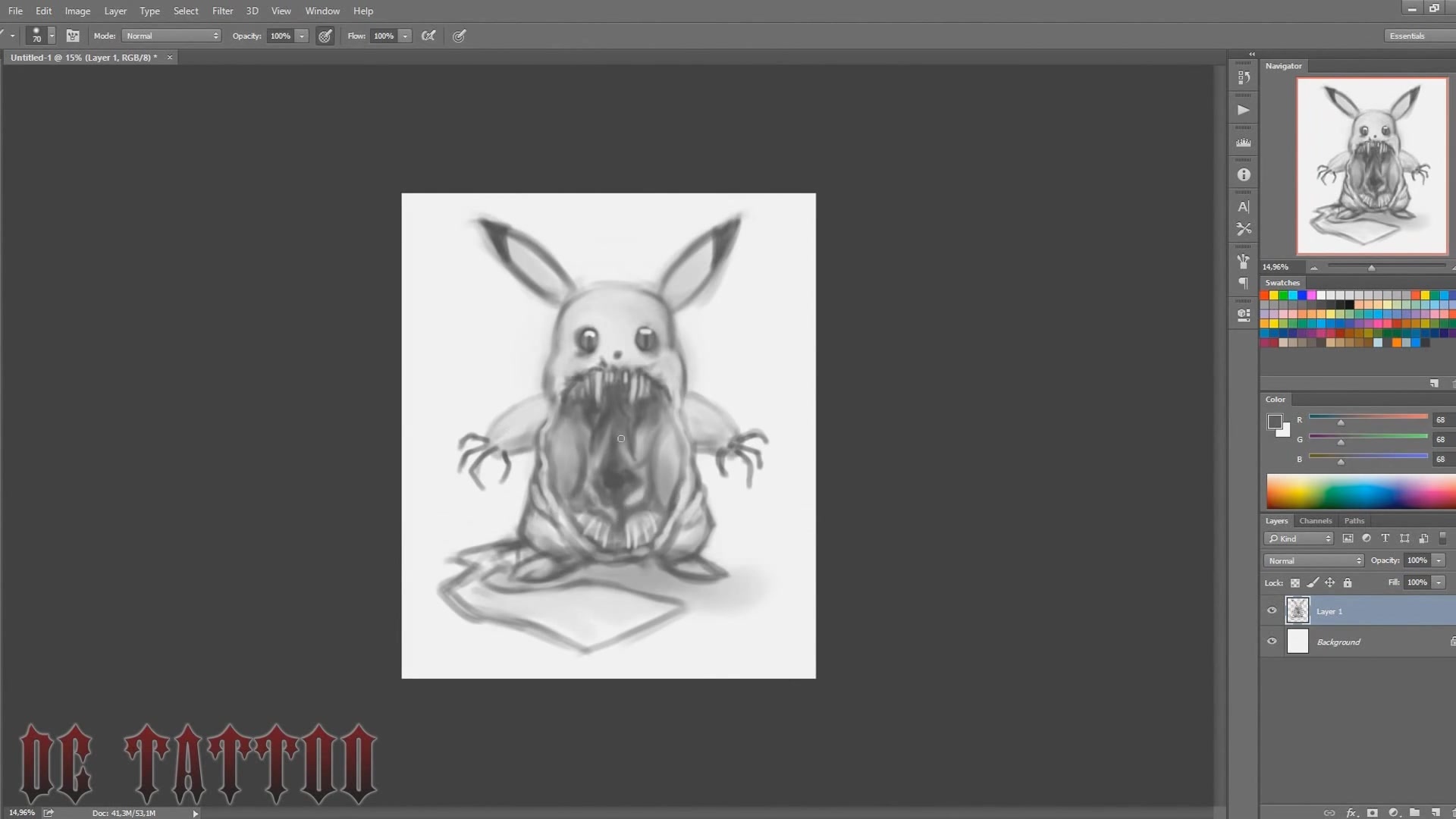
Task: Open the File menu
Action: click(15, 11)
